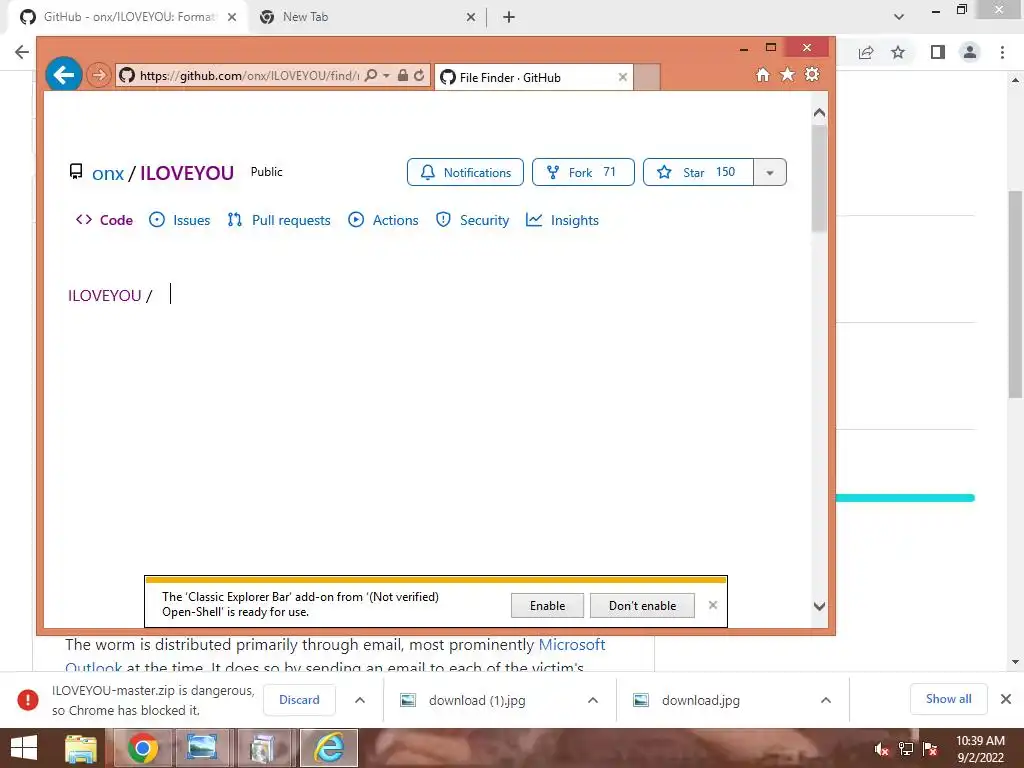Image resolution: width=1024 pixels, height=768 pixels.
Task: Click the Star 150 button
Action: pos(698,172)
